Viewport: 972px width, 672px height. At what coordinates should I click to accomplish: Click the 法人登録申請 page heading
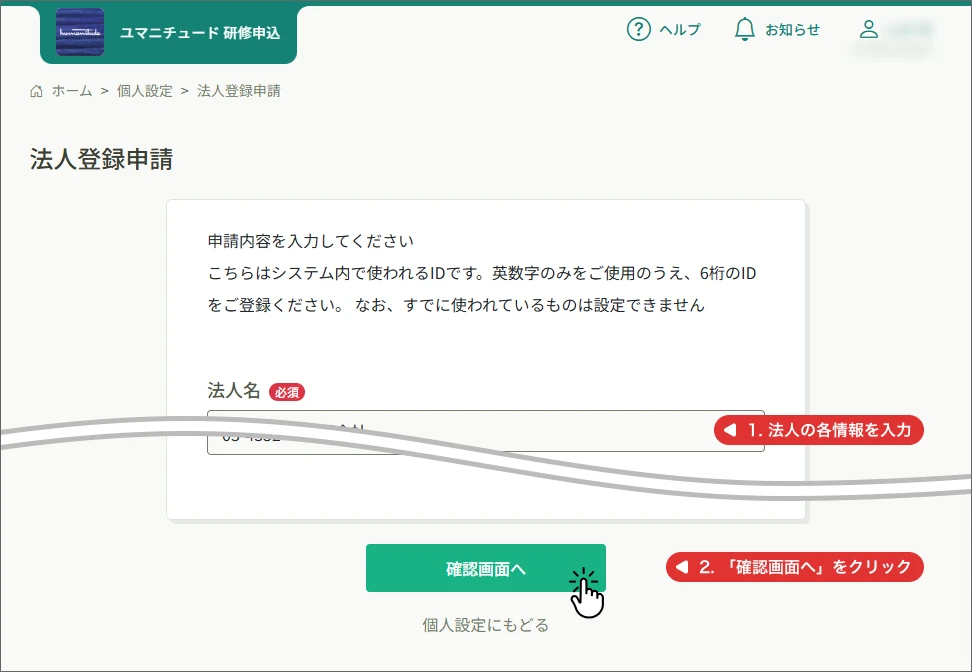coord(101,160)
